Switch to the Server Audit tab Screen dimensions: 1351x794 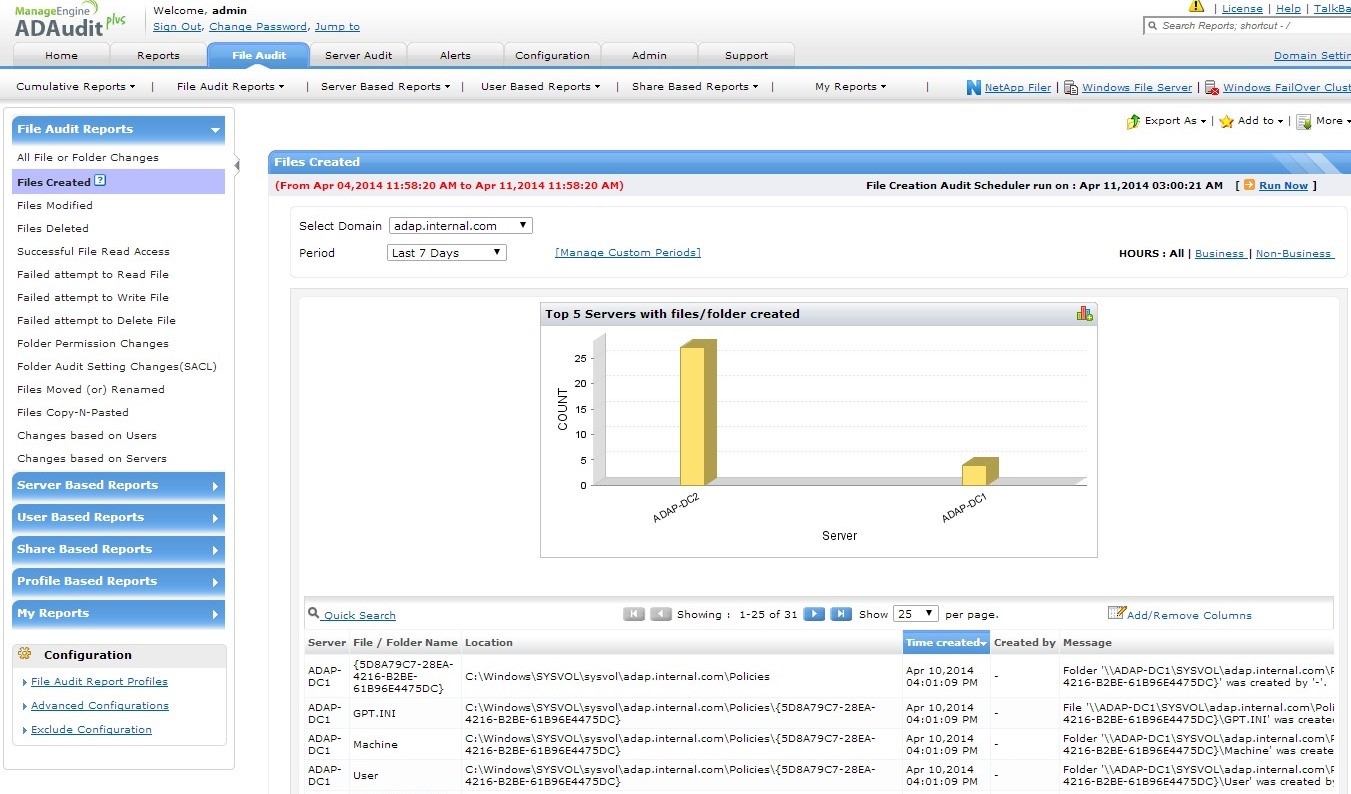[358, 56]
